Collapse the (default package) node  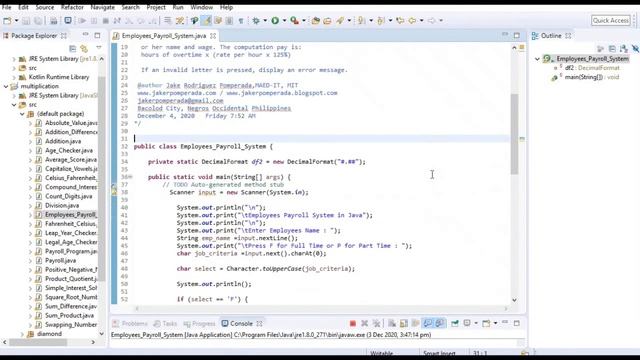(22, 114)
